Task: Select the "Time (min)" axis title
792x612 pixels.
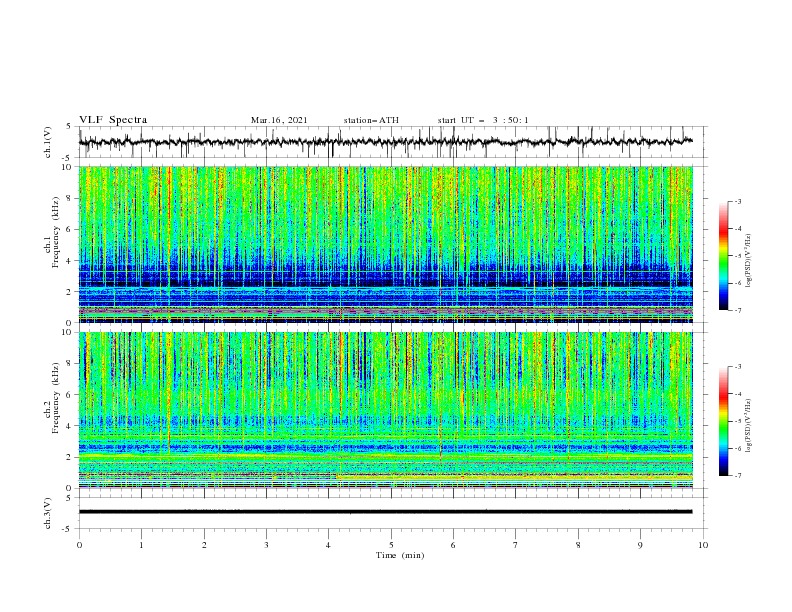Action: pos(400,555)
